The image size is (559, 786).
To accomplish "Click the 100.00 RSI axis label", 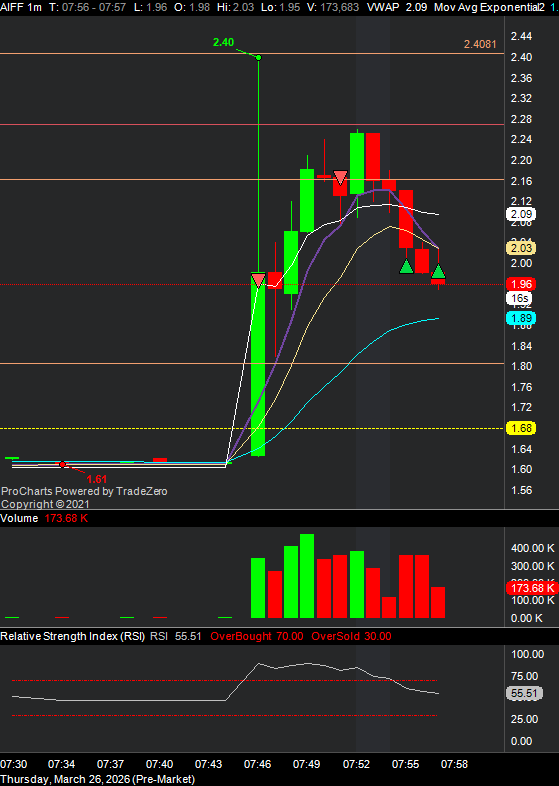I will point(527,654).
